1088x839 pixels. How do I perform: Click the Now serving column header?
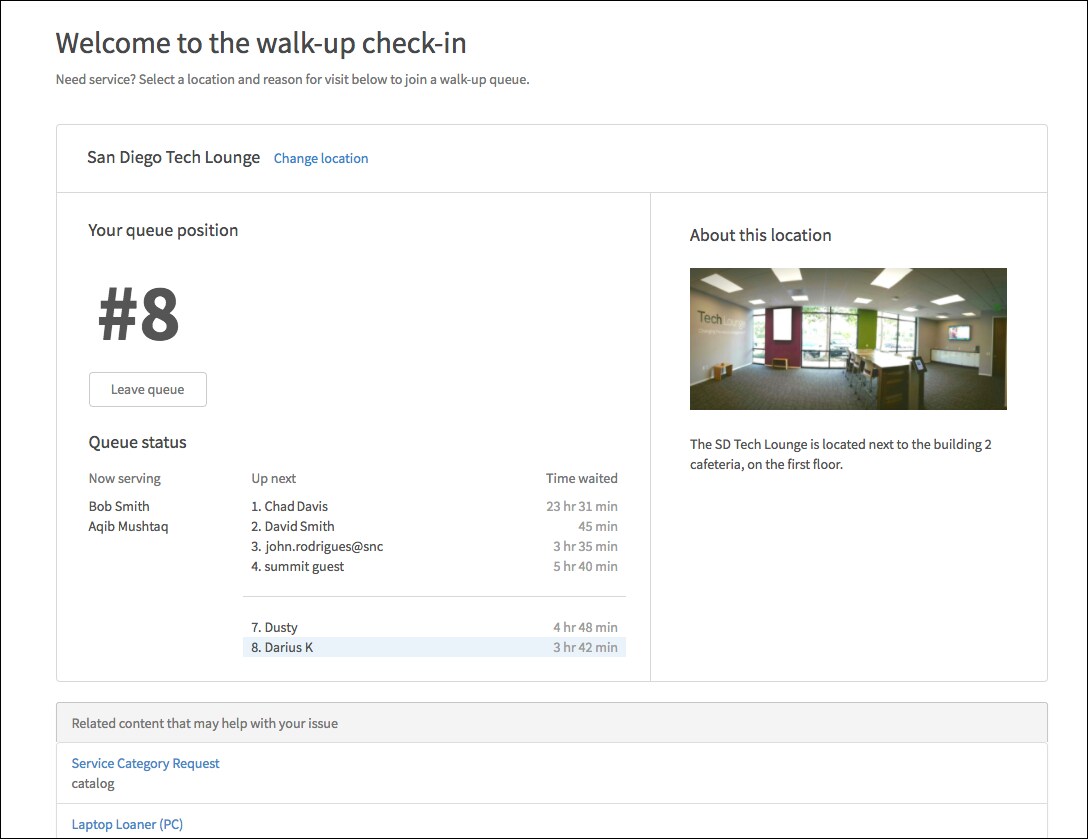[124, 479]
